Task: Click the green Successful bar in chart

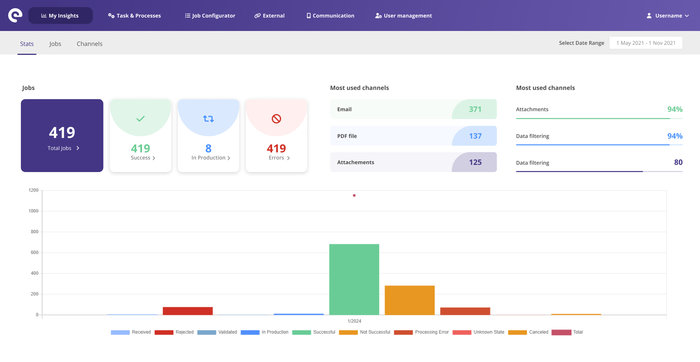Action: coord(354,279)
